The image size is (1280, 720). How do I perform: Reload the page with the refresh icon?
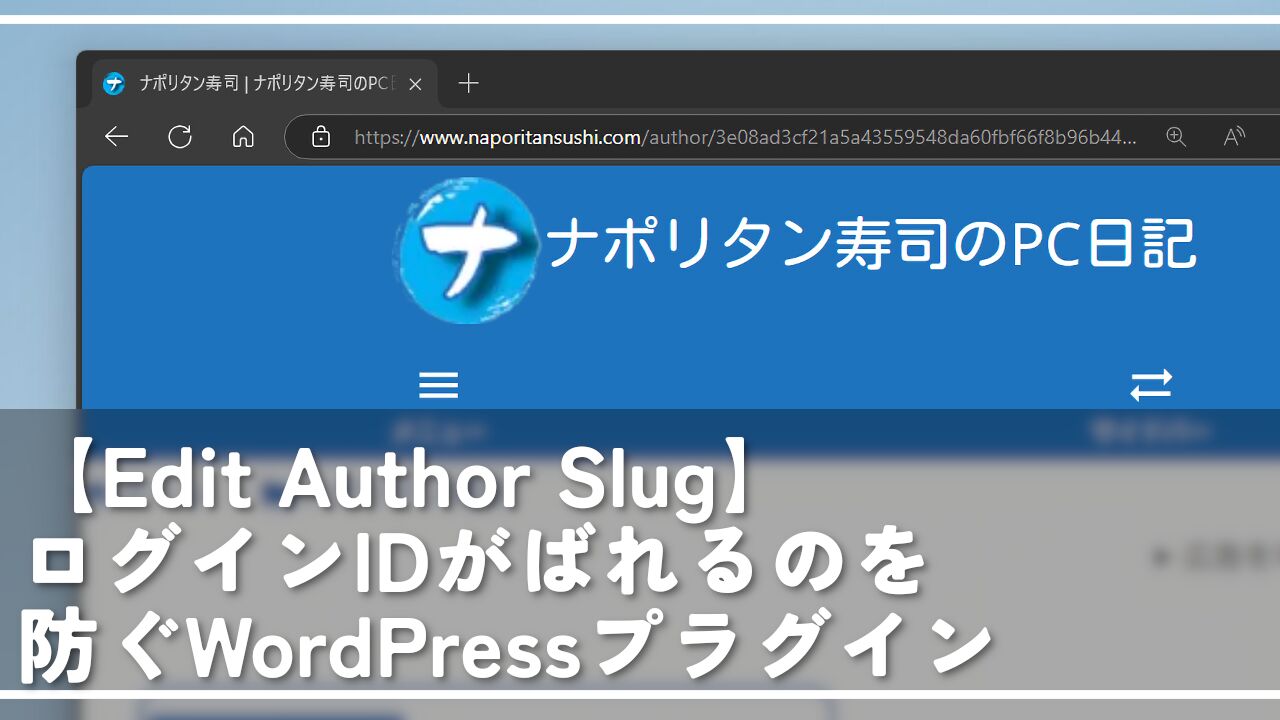180,137
